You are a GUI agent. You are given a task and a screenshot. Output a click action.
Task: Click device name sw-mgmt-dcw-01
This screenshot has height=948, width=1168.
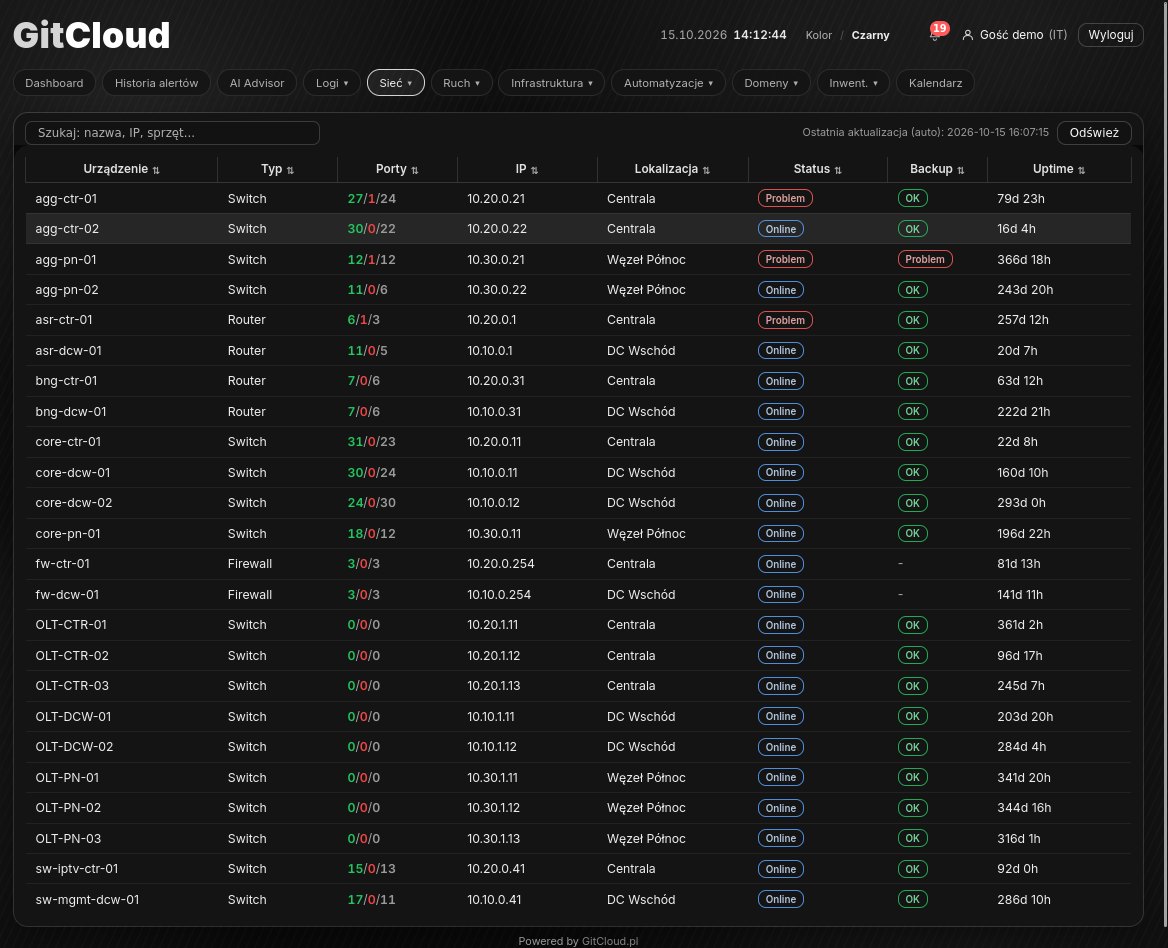87,900
